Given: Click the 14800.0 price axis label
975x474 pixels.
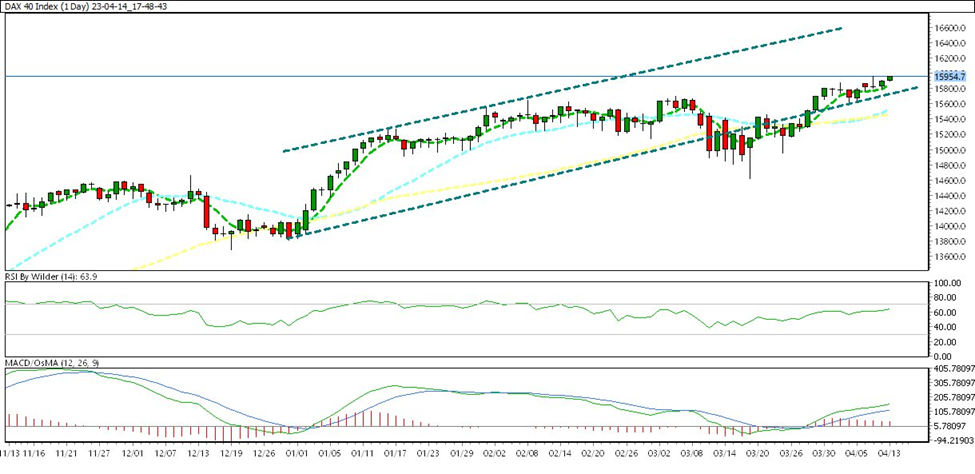Looking at the screenshot, I should coord(951,166).
